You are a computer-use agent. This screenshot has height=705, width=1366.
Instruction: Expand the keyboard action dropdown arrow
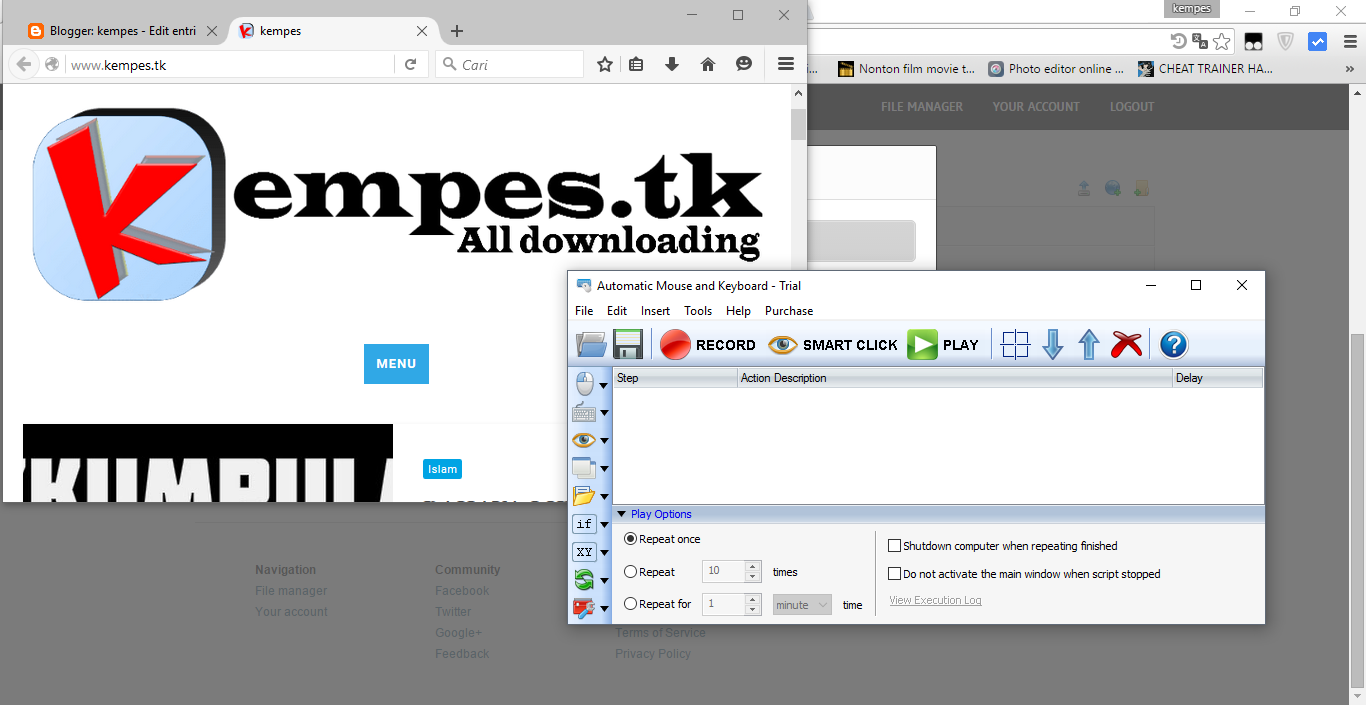(x=604, y=413)
